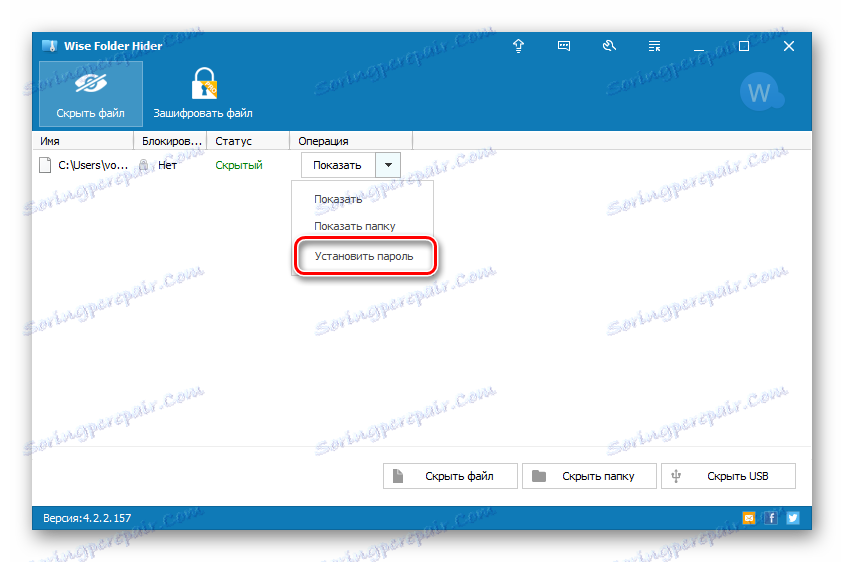Close the Wise Folder Hider window

[789, 46]
